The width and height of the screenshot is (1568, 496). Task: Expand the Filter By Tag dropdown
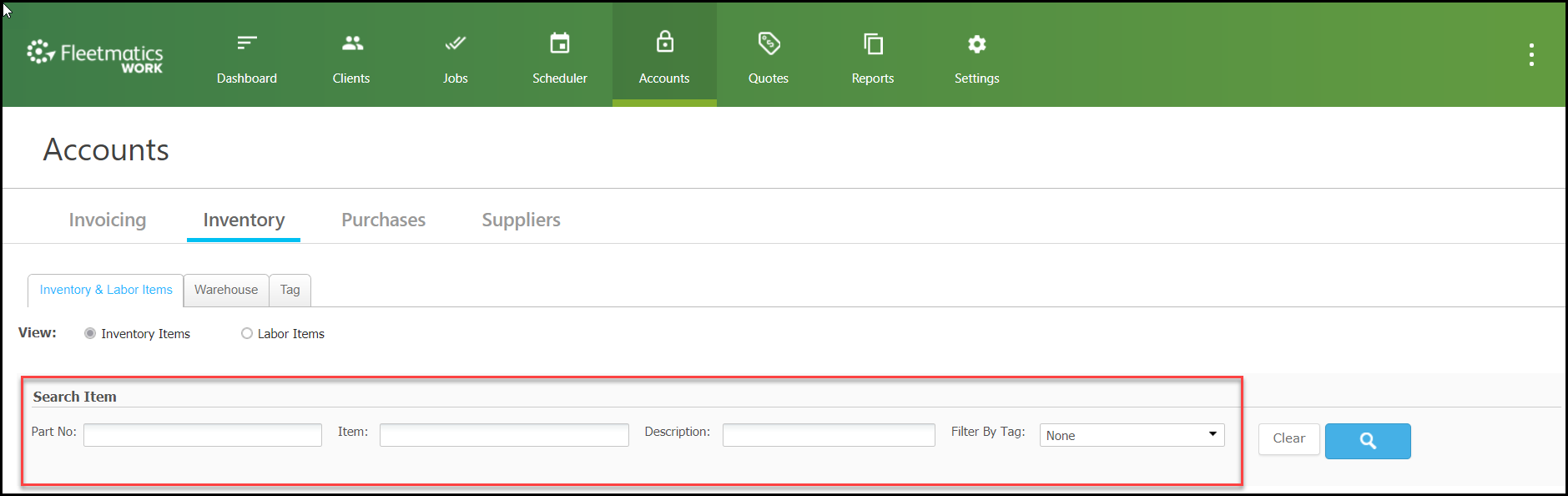pos(1132,435)
